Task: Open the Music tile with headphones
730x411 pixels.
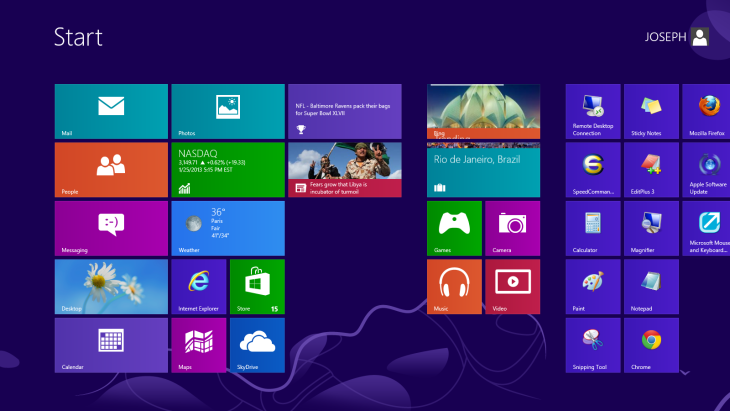Action: pos(454,286)
